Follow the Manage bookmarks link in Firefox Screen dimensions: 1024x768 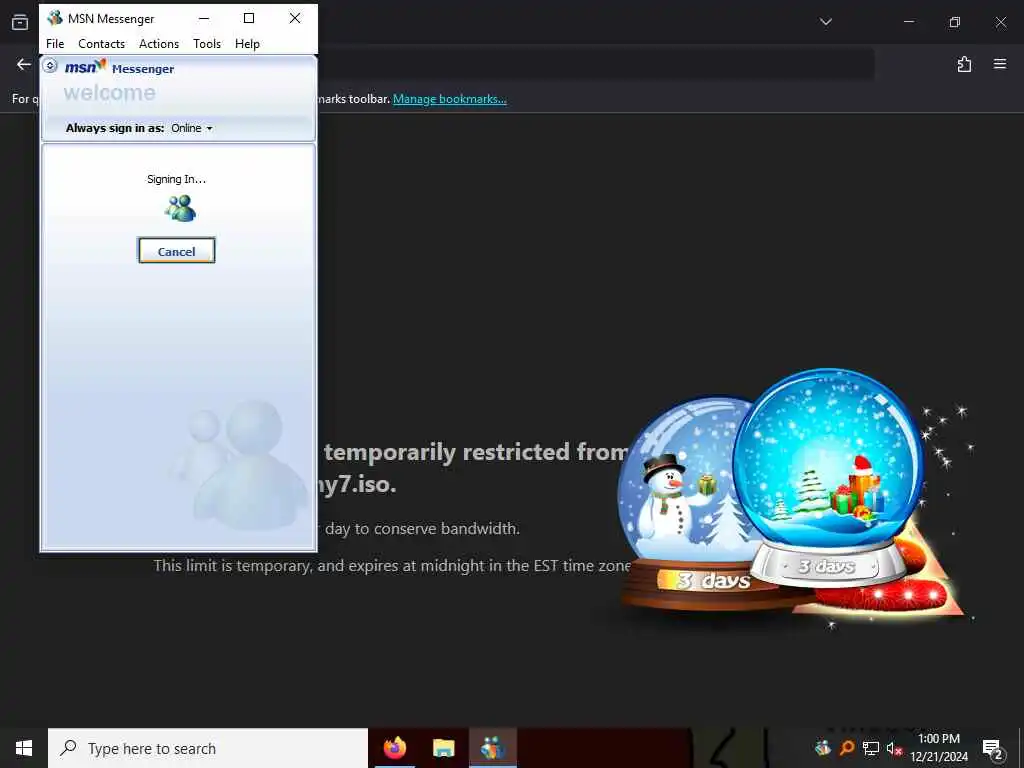tap(449, 99)
